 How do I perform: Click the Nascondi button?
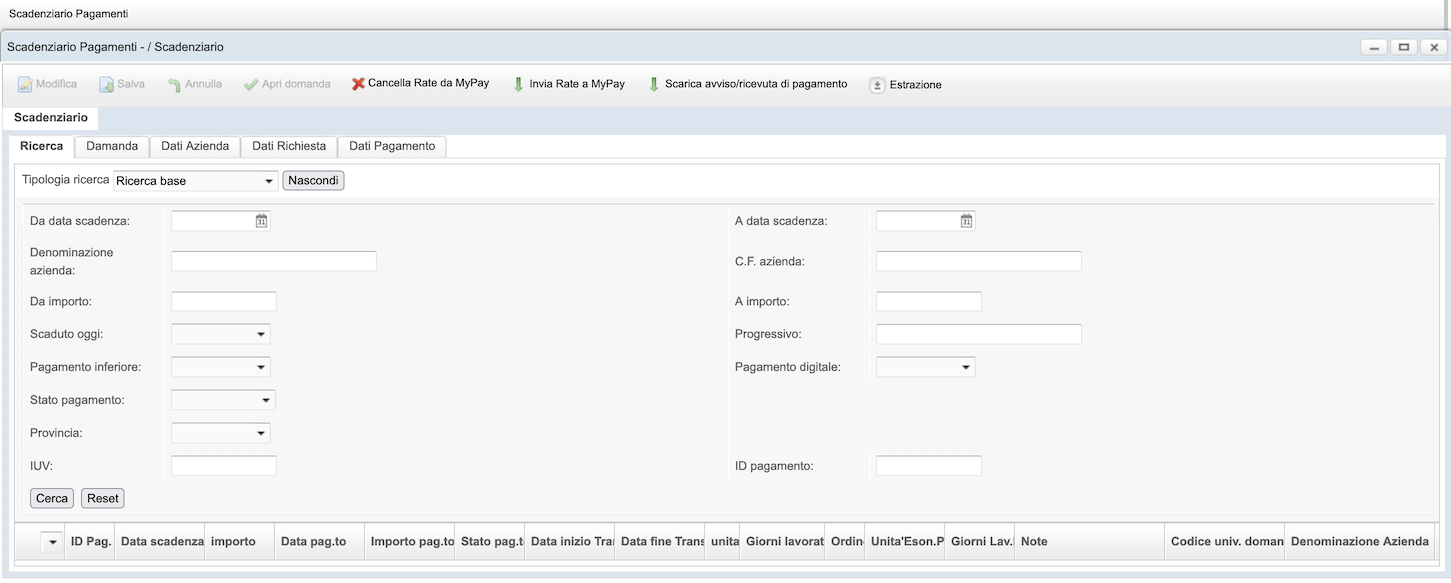[x=313, y=181]
